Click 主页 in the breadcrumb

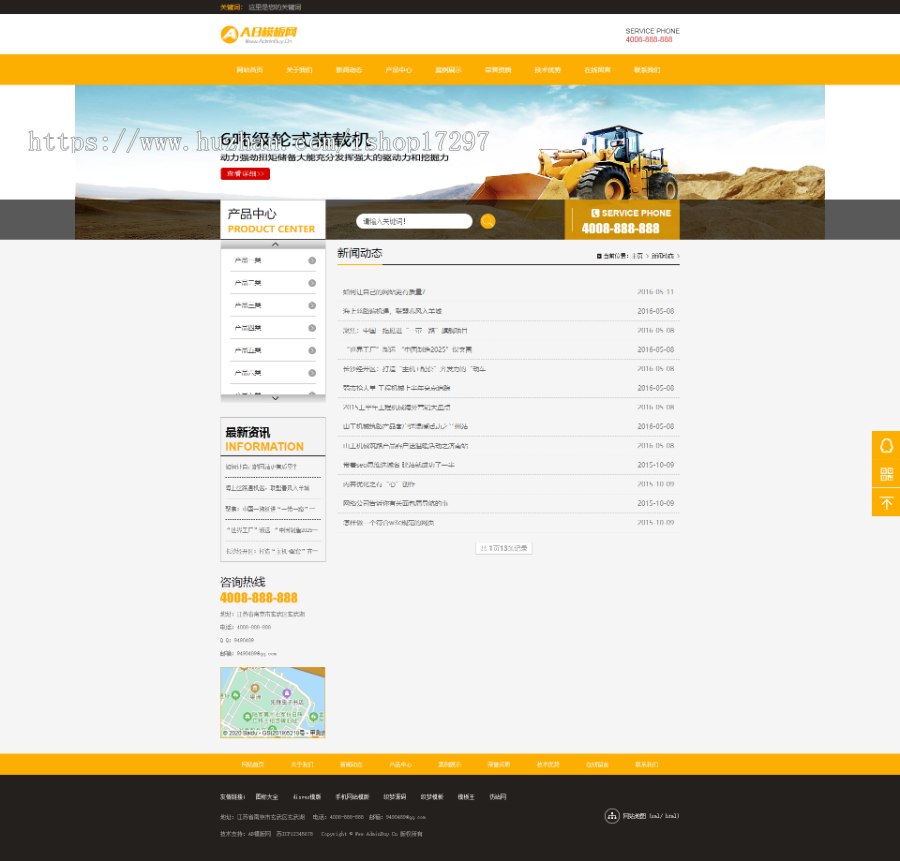(638, 256)
